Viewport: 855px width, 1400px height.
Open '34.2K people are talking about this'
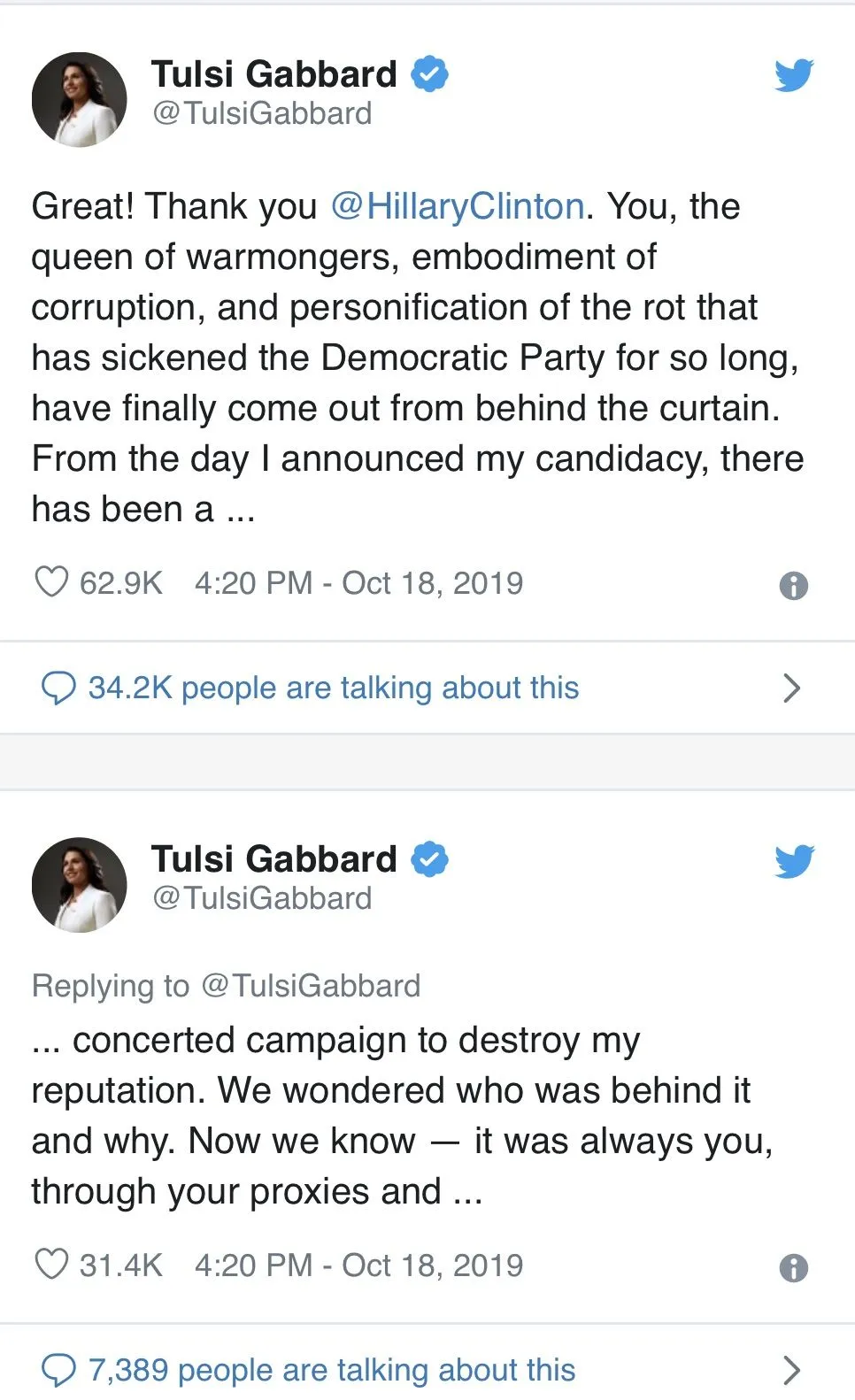334,688
